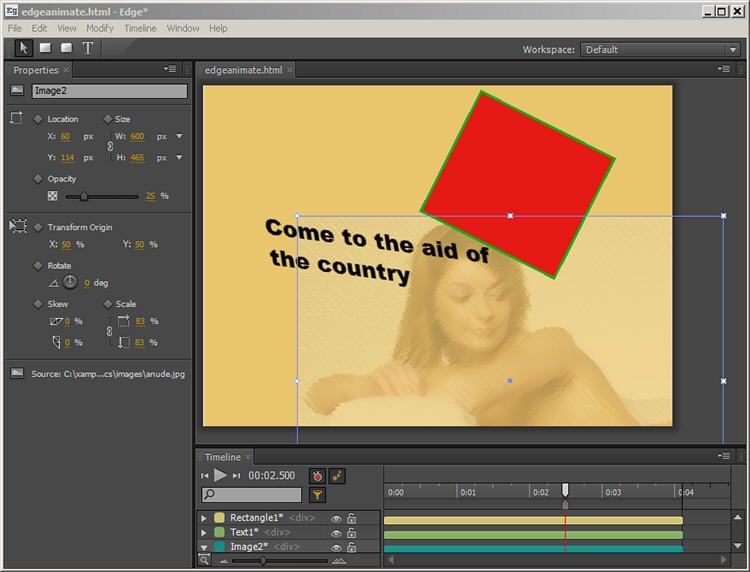Click the horizontal skew icon
Screen dimensions: 750x572
[x=56, y=321]
